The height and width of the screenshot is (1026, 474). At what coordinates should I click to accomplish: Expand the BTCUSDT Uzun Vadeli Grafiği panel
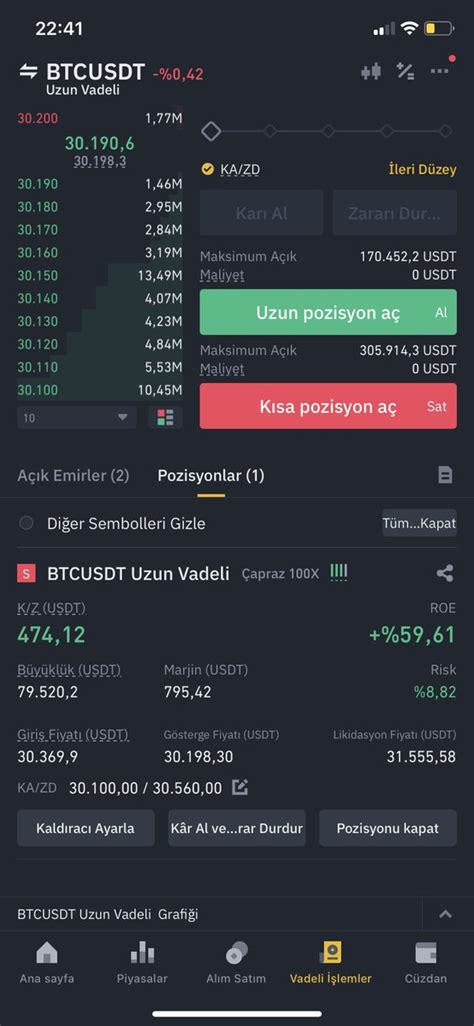(x=445, y=914)
